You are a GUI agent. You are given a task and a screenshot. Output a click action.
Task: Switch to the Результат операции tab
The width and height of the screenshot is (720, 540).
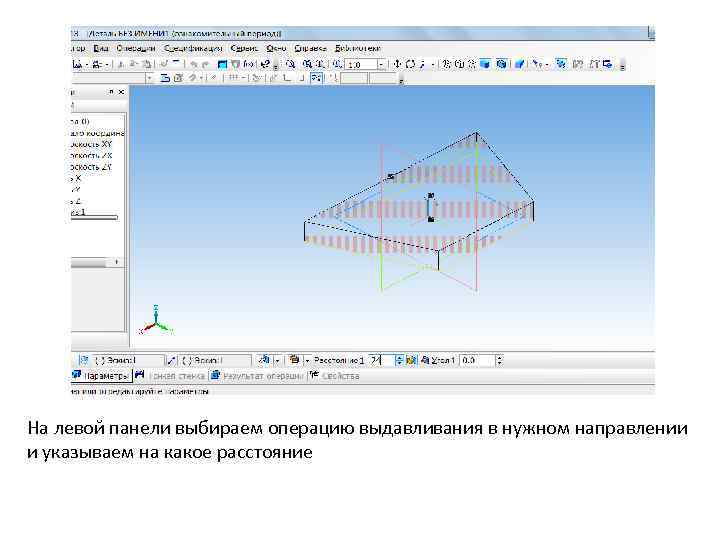point(257,376)
